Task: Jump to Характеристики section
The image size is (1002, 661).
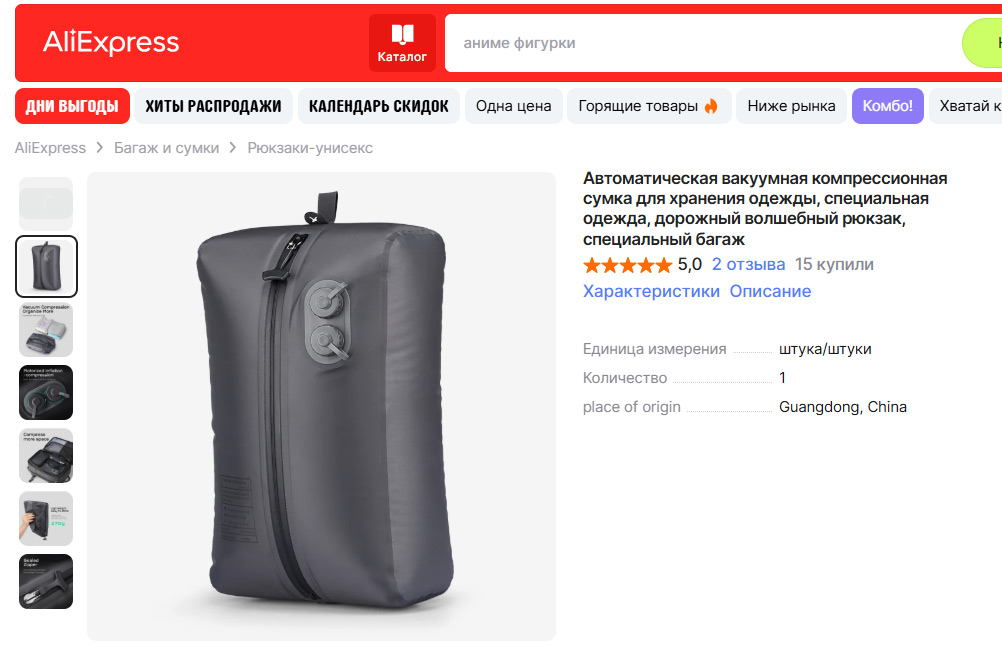Action: click(x=651, y=292)
